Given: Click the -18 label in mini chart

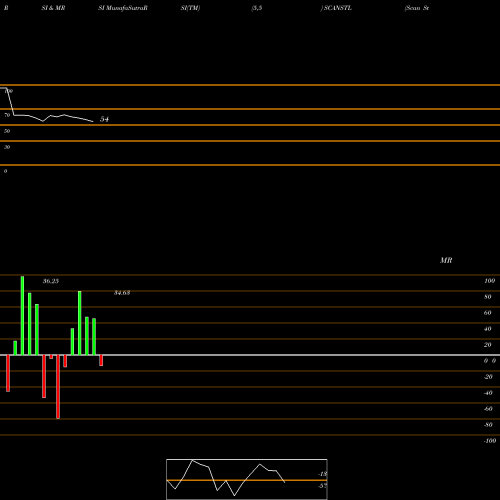Looking at the screenshot, I should [x=322, y=474].
